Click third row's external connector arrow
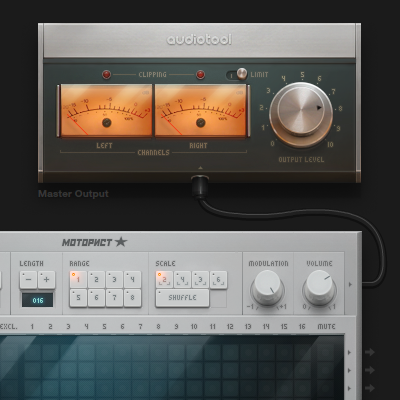The height and width of the screenshot is (400, 400). pos(370,388)
